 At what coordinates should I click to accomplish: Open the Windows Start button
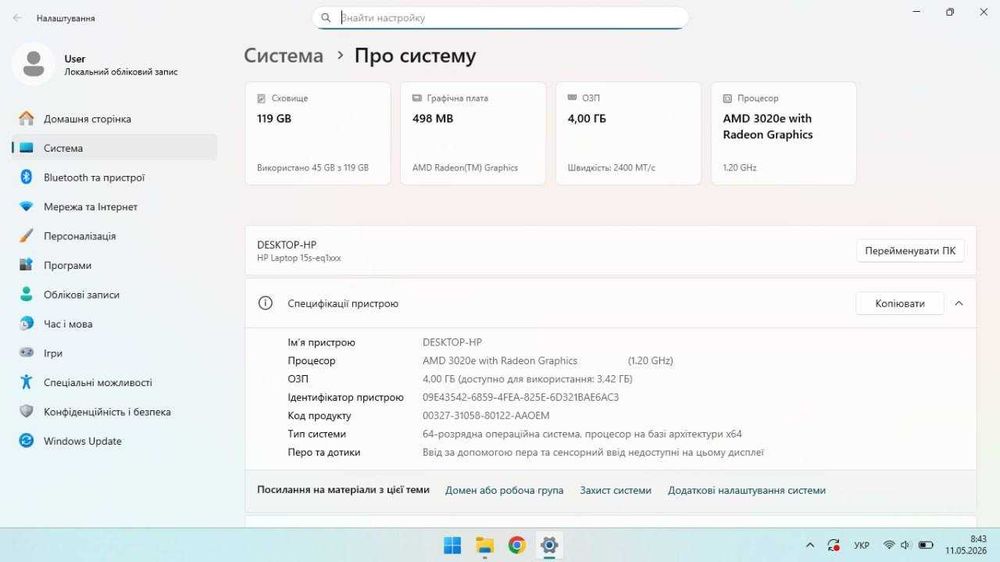[x=452, y=545]
